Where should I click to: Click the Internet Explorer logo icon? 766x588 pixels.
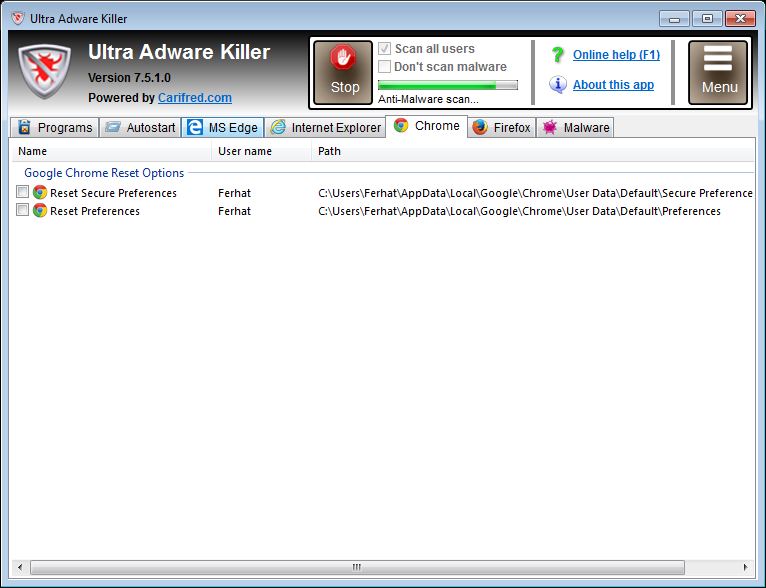278,127
